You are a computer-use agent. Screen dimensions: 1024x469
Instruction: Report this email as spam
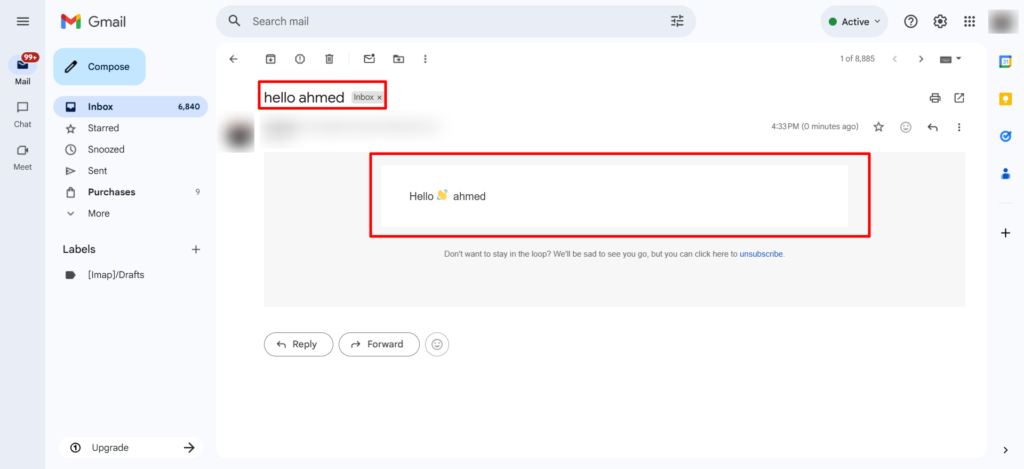(299, 59)
